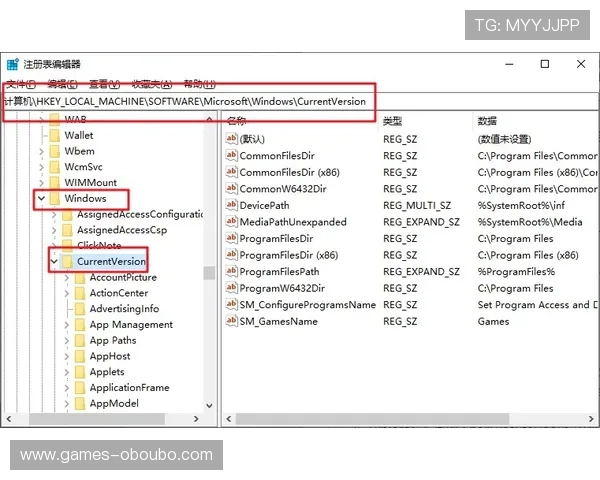The image size is (600, 480).
Task: Expand the App Paths key
Action: tap(66, 340)
